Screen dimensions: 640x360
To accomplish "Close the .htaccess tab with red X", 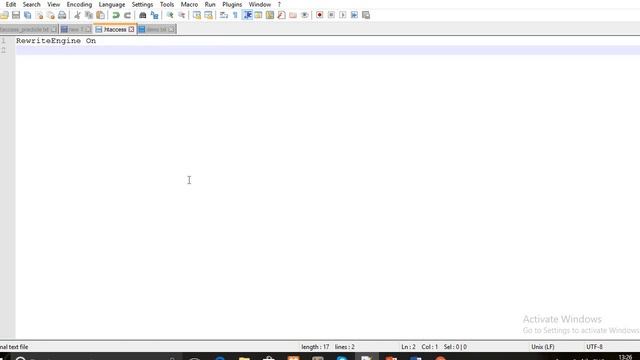I will coord(131,29).
